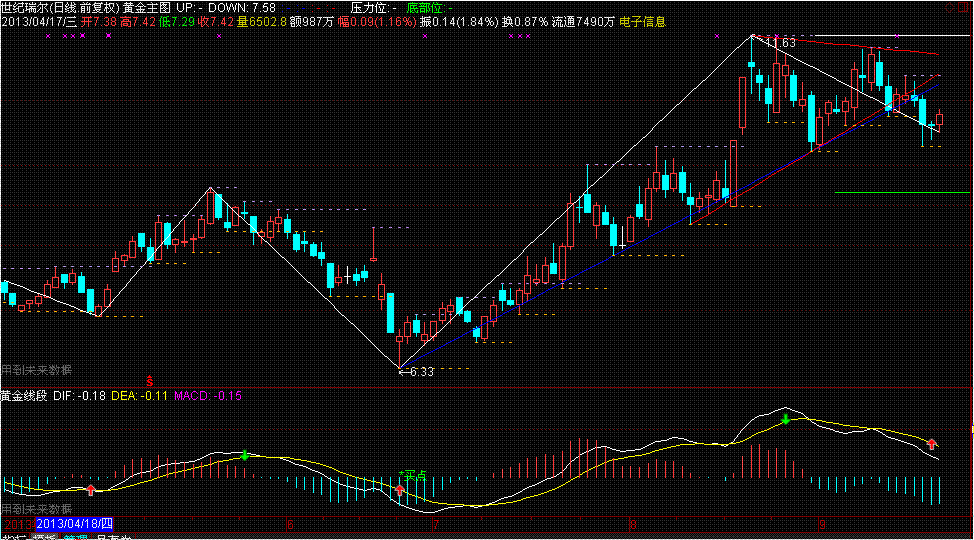This screenshot has height=540, width=974.
Task: Click the green down arrow at MACD peak
Action: [785, 418]
